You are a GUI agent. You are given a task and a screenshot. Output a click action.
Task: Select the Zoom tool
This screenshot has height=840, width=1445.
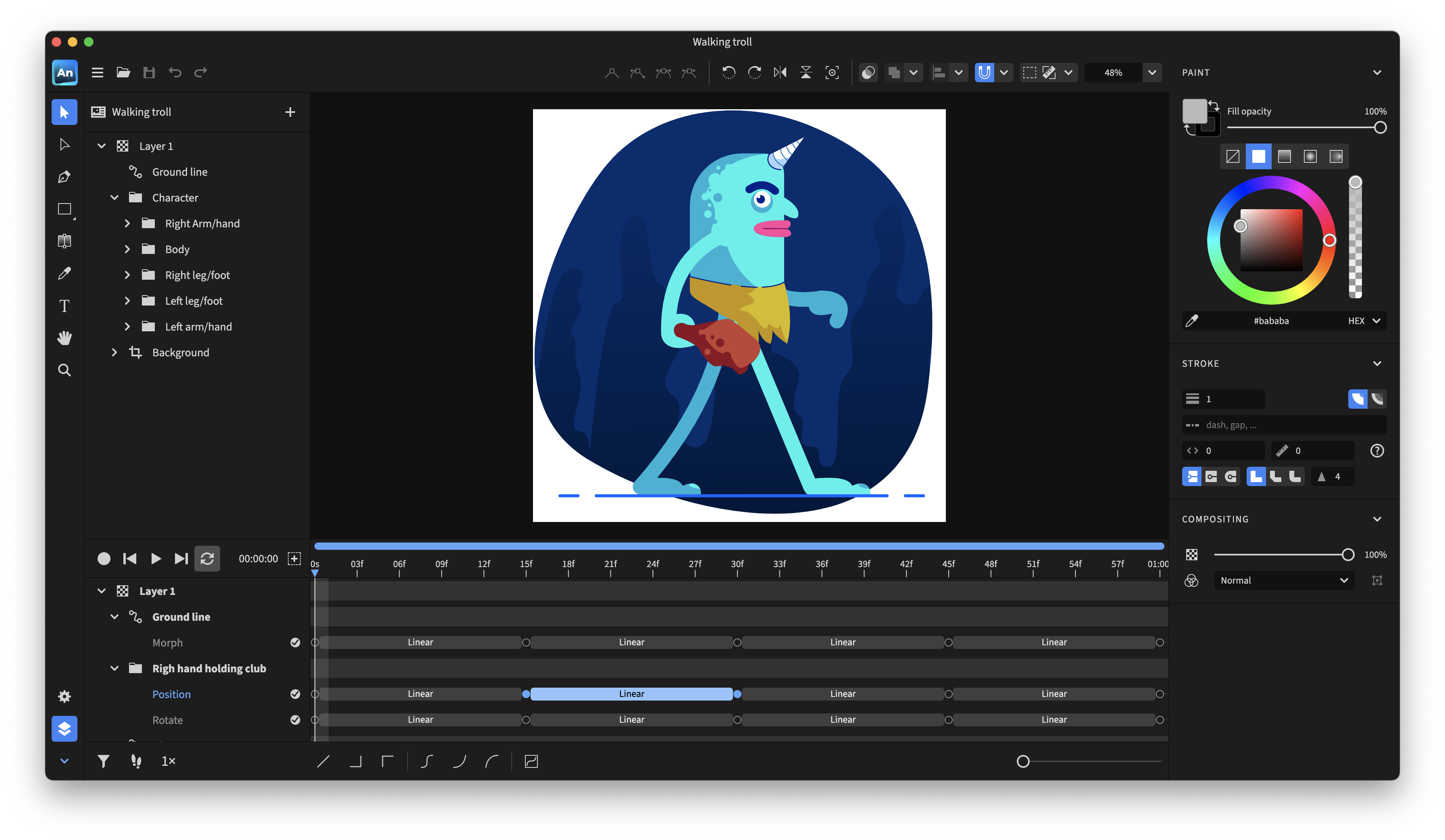[64, 370]
